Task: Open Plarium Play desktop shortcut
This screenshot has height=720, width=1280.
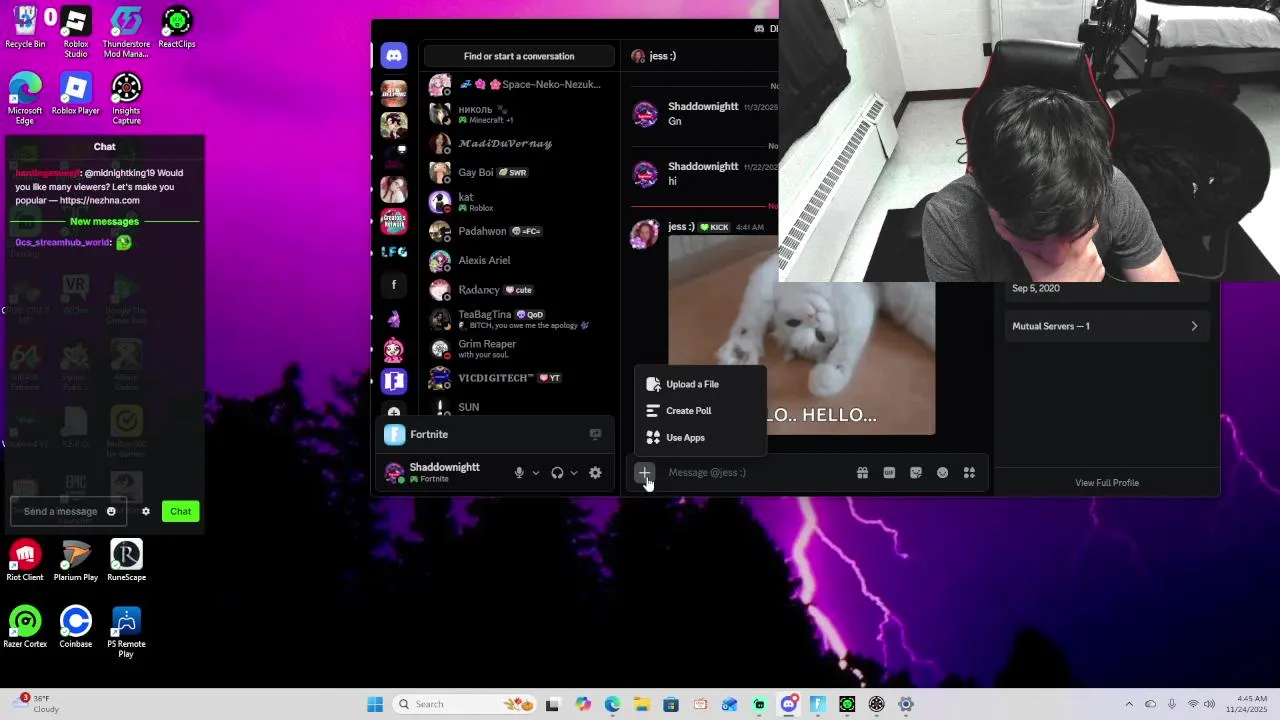Action: (x=76, y=561)
